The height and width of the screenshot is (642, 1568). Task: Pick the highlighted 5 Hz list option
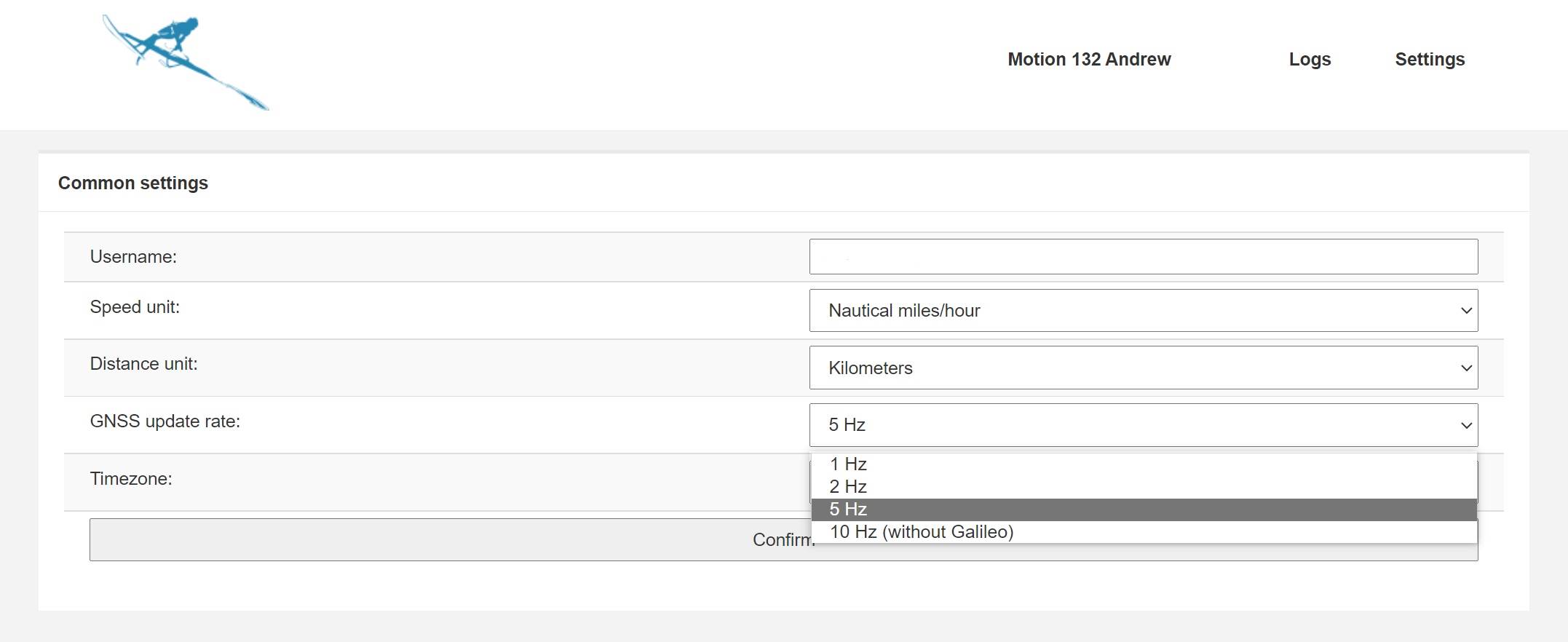coord(848,510)
